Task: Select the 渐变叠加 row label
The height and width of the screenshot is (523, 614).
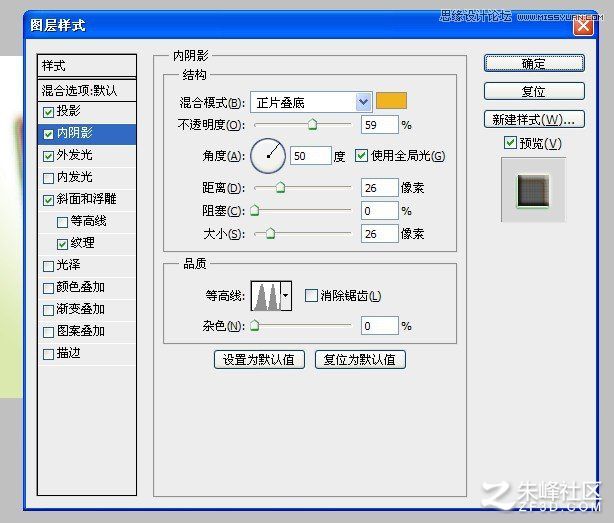Action: tap(81, 309)
